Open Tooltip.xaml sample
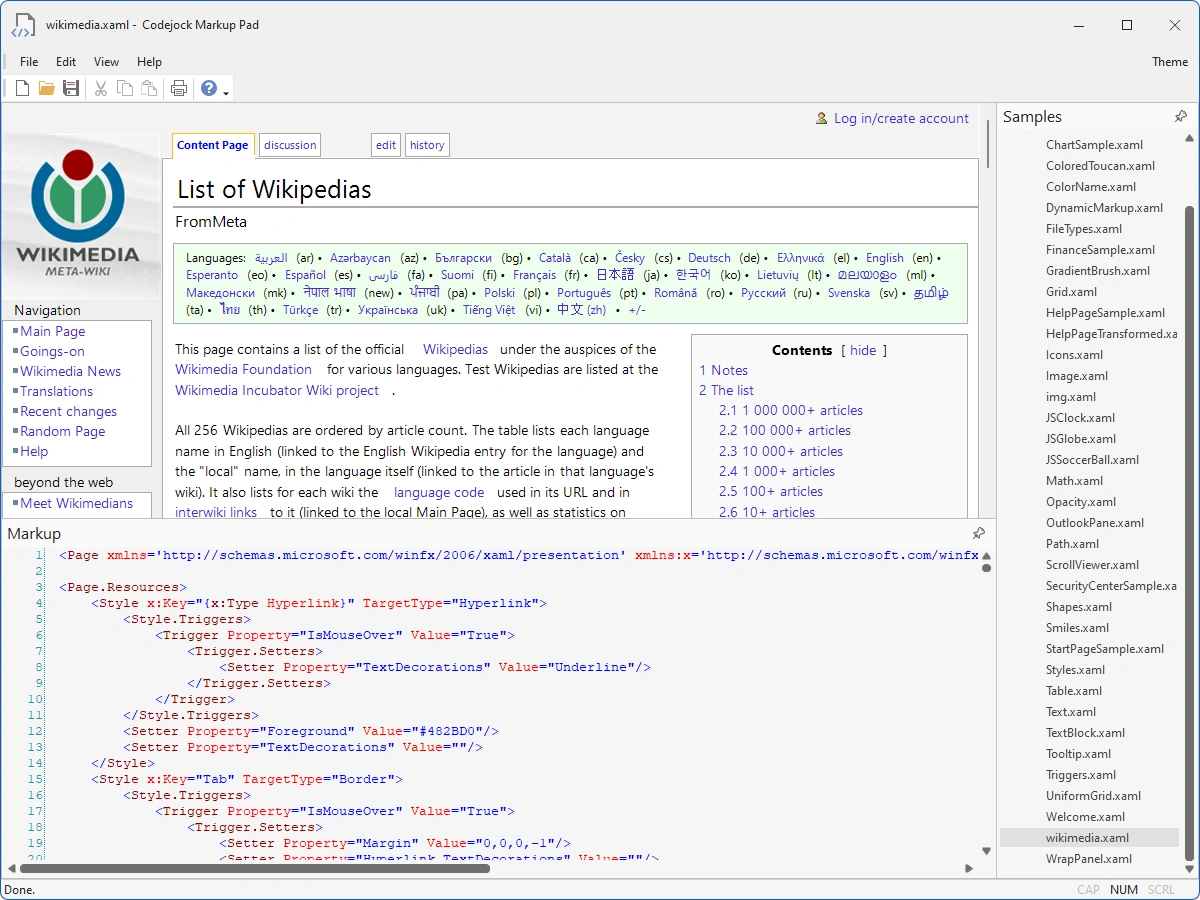Viewport: 1200px width, 900px height. coord(1078,754)
